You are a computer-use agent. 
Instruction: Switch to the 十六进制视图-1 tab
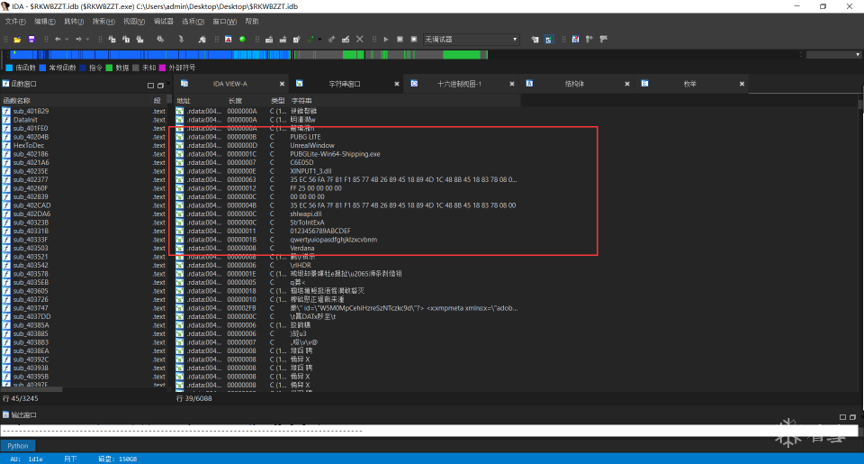pos(459,84)
